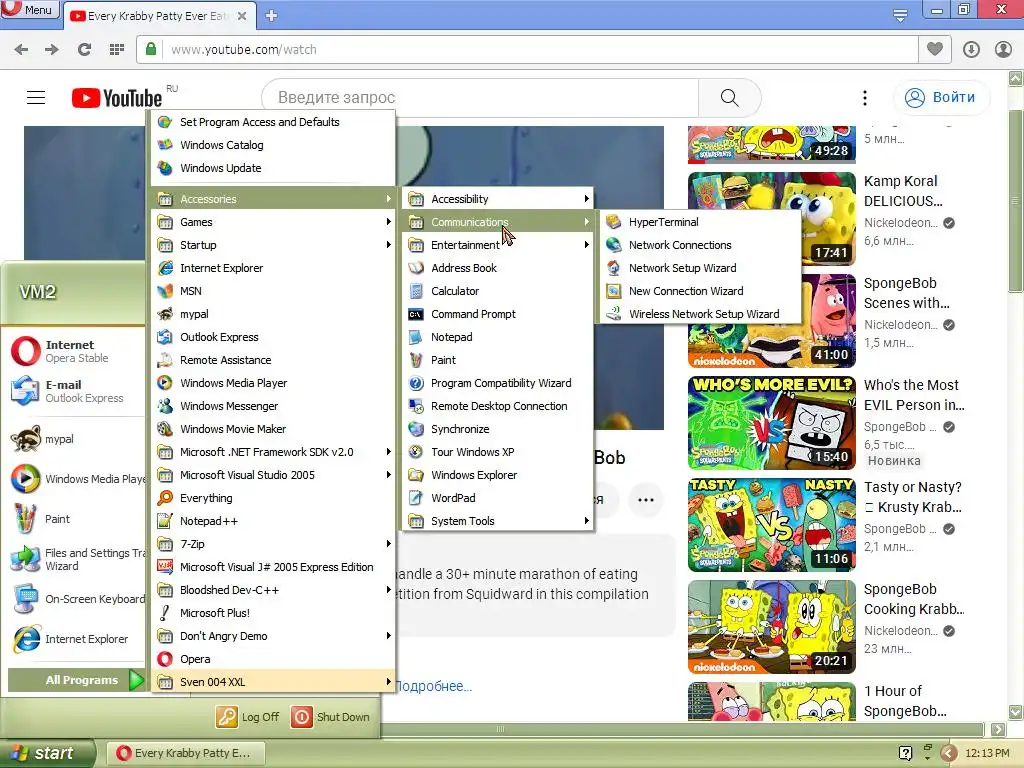Launch MSN from All Programs
Screen dimensions: 1024x768
point(273,291)
